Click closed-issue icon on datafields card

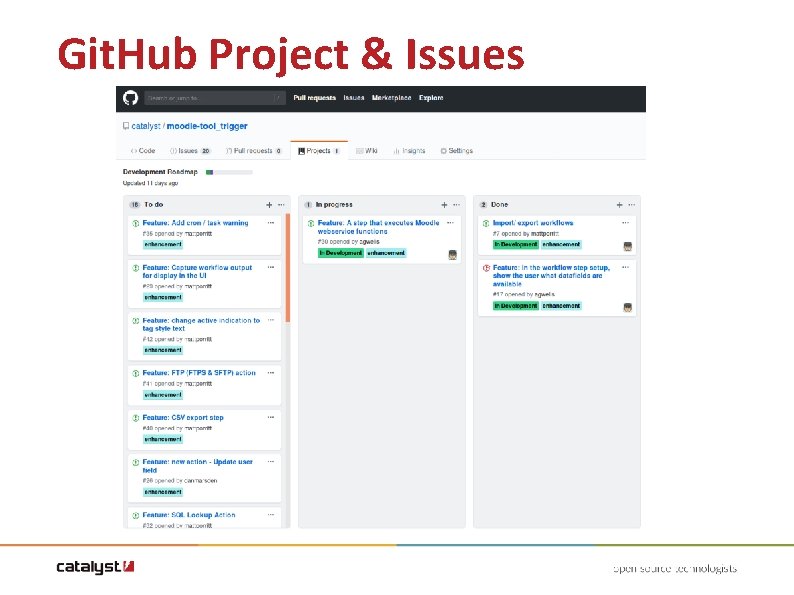(x=486, y=268)
